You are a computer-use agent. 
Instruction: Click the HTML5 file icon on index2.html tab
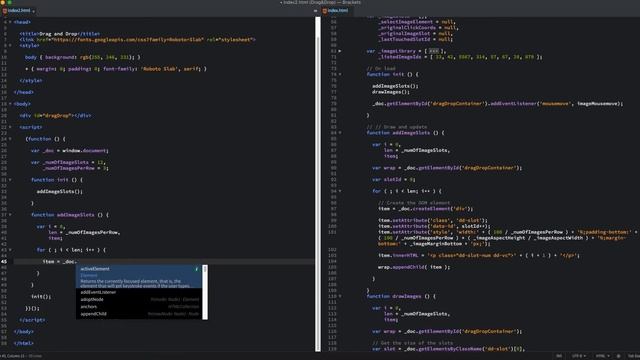pos(5,11)
